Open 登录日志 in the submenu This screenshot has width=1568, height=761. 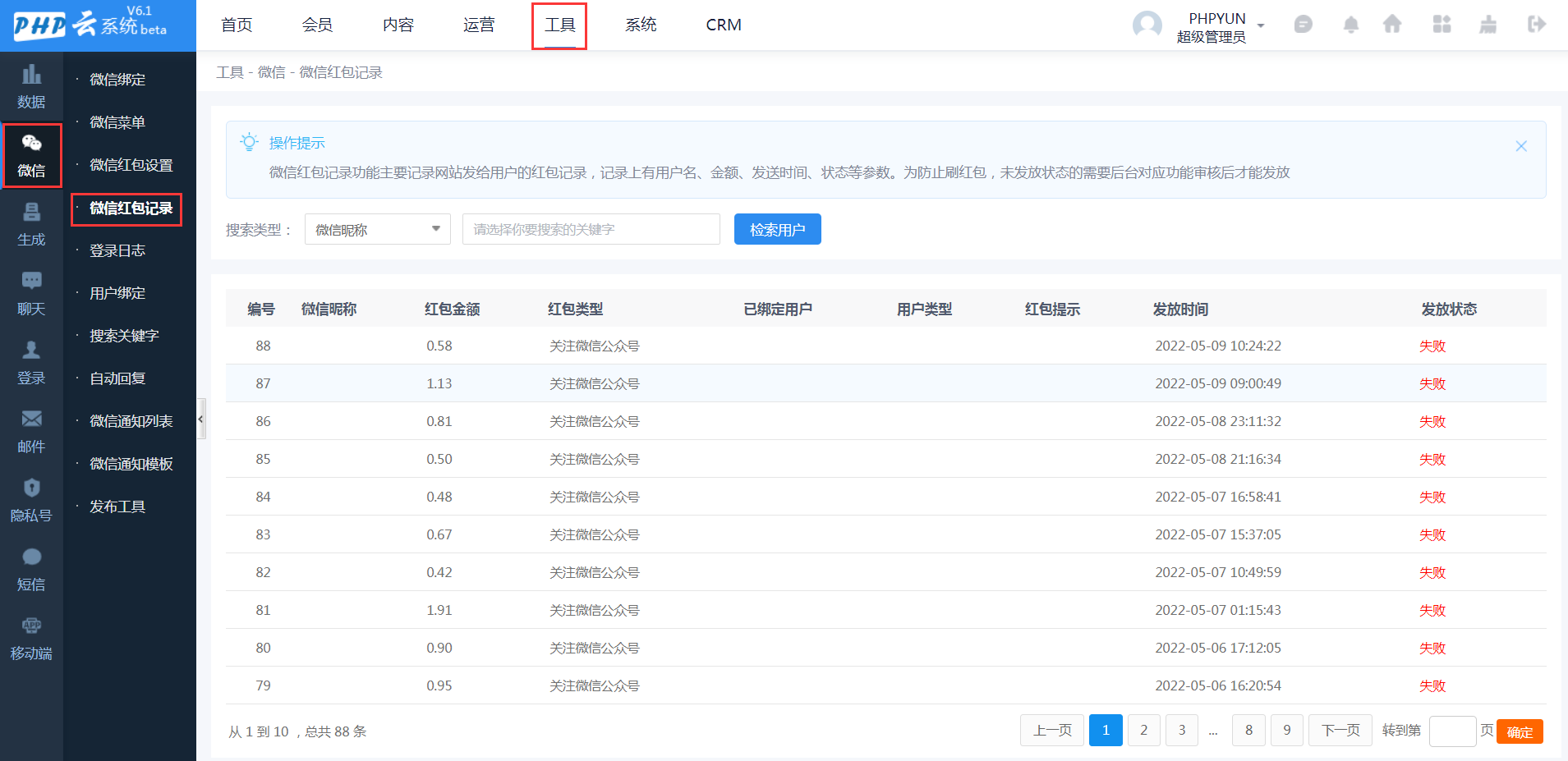coord(117,250)
